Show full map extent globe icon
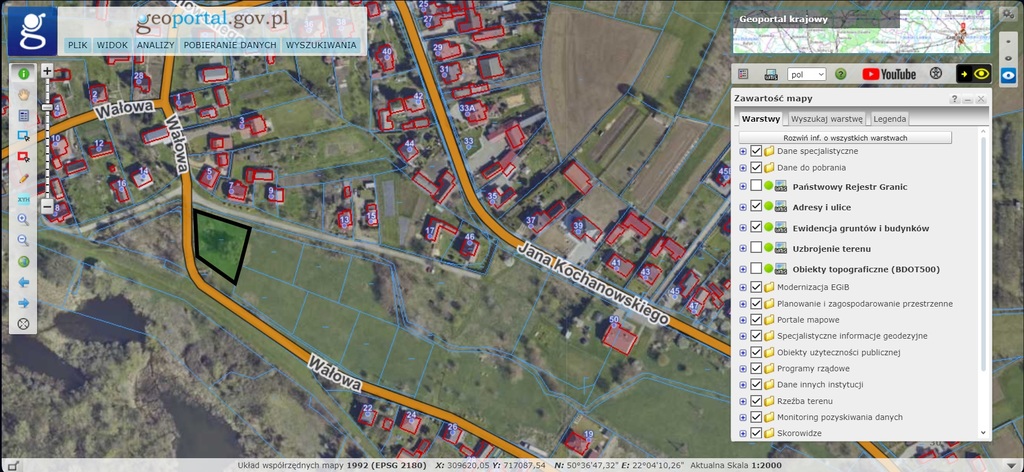This screenshot has width=1024, height=472. [23, 262]
